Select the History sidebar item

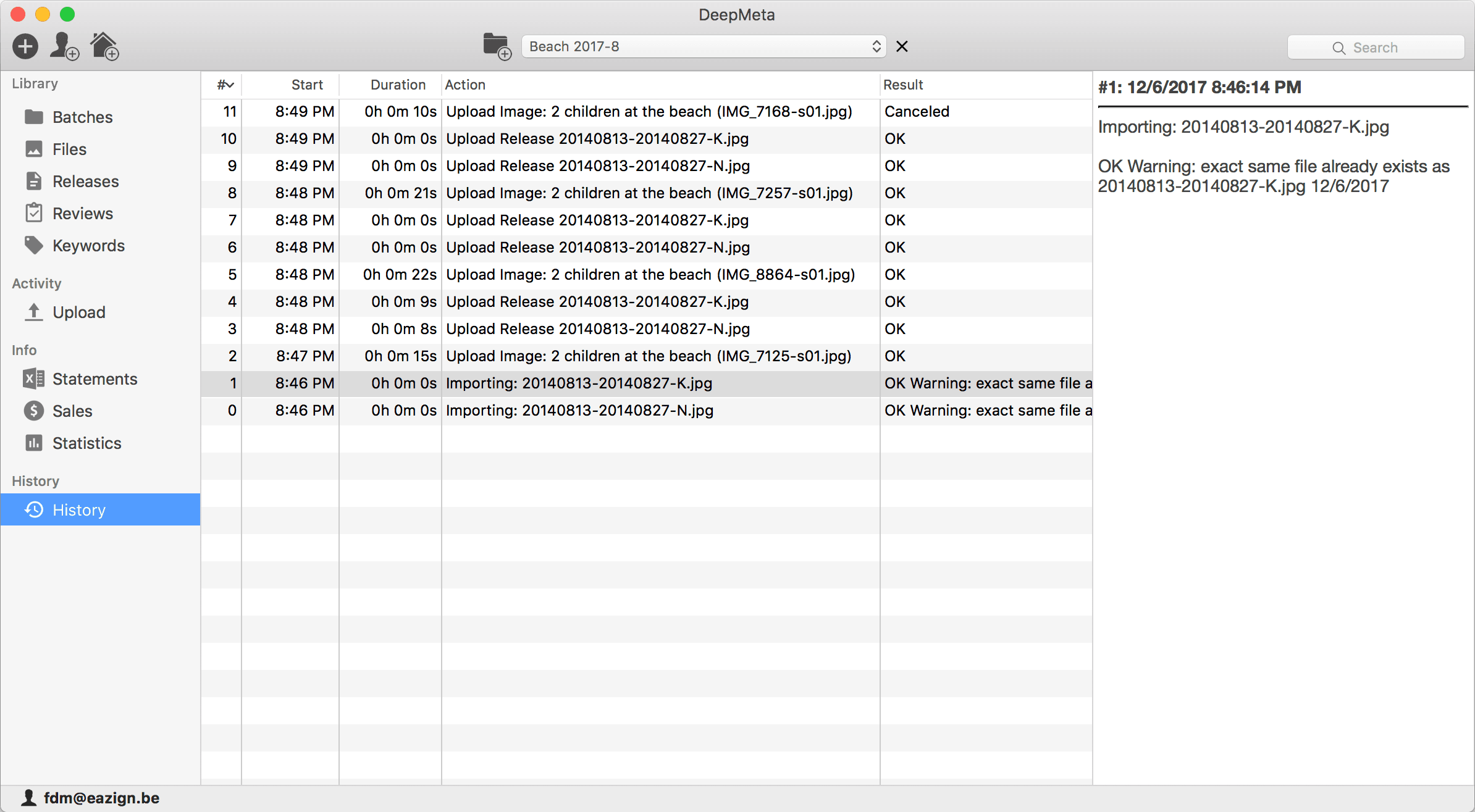point(100,509)
